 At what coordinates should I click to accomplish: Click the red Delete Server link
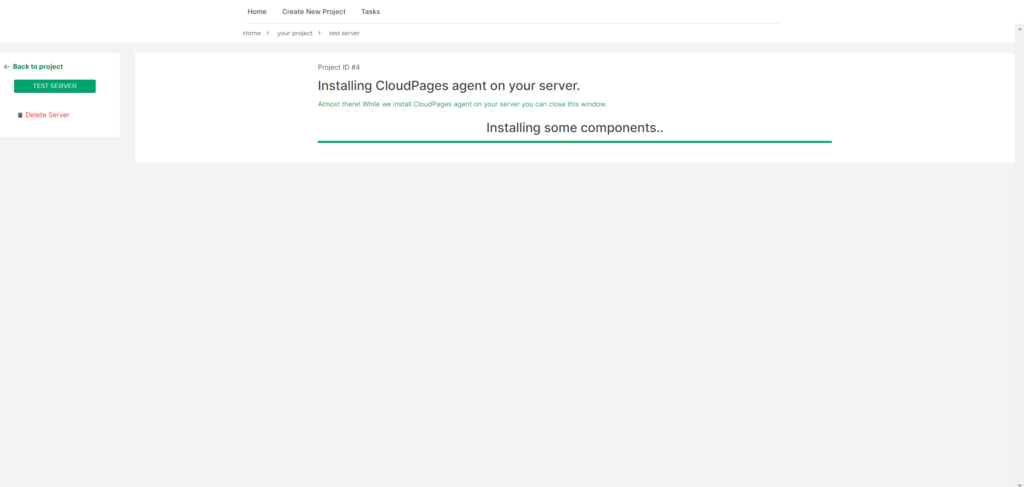[x=47, y=115]
